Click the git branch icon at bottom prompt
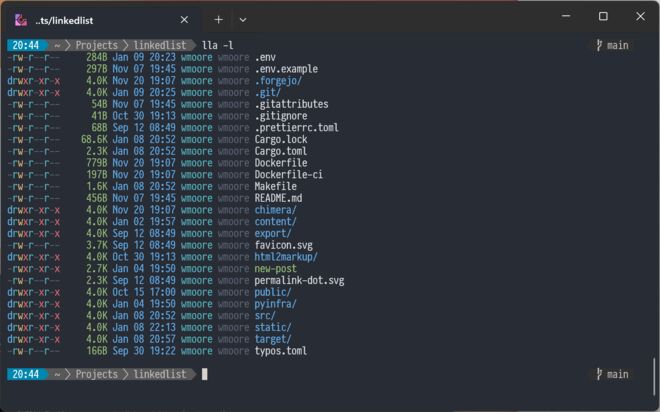Image resolution: width=660 pixels, height=412 pixels. (599, 374)
